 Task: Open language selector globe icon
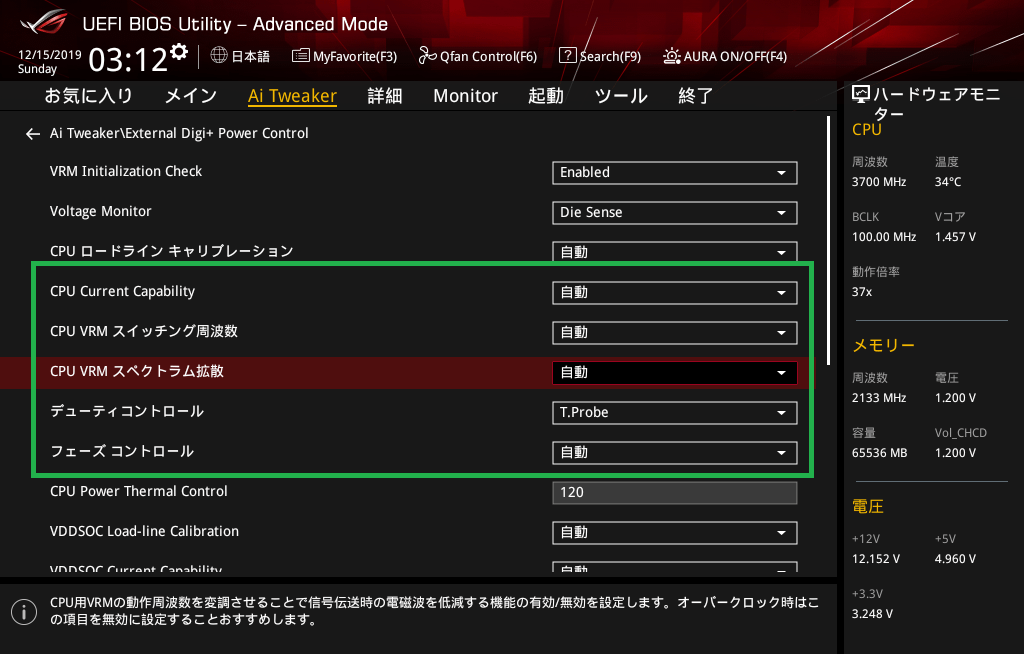(219, 56)
